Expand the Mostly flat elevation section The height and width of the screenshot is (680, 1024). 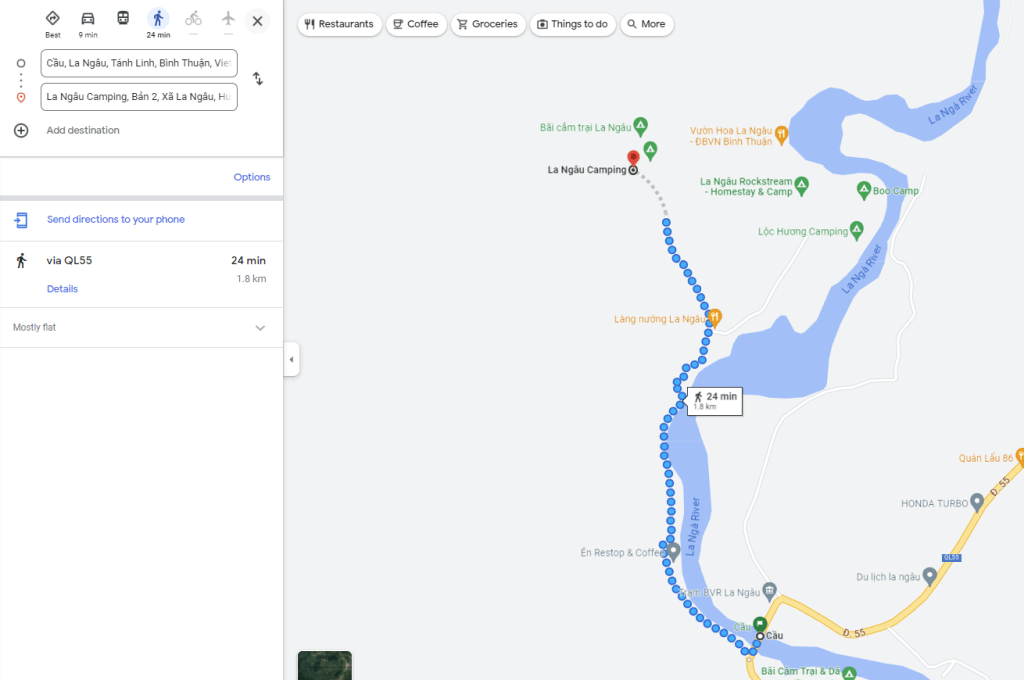pos(260,328)
